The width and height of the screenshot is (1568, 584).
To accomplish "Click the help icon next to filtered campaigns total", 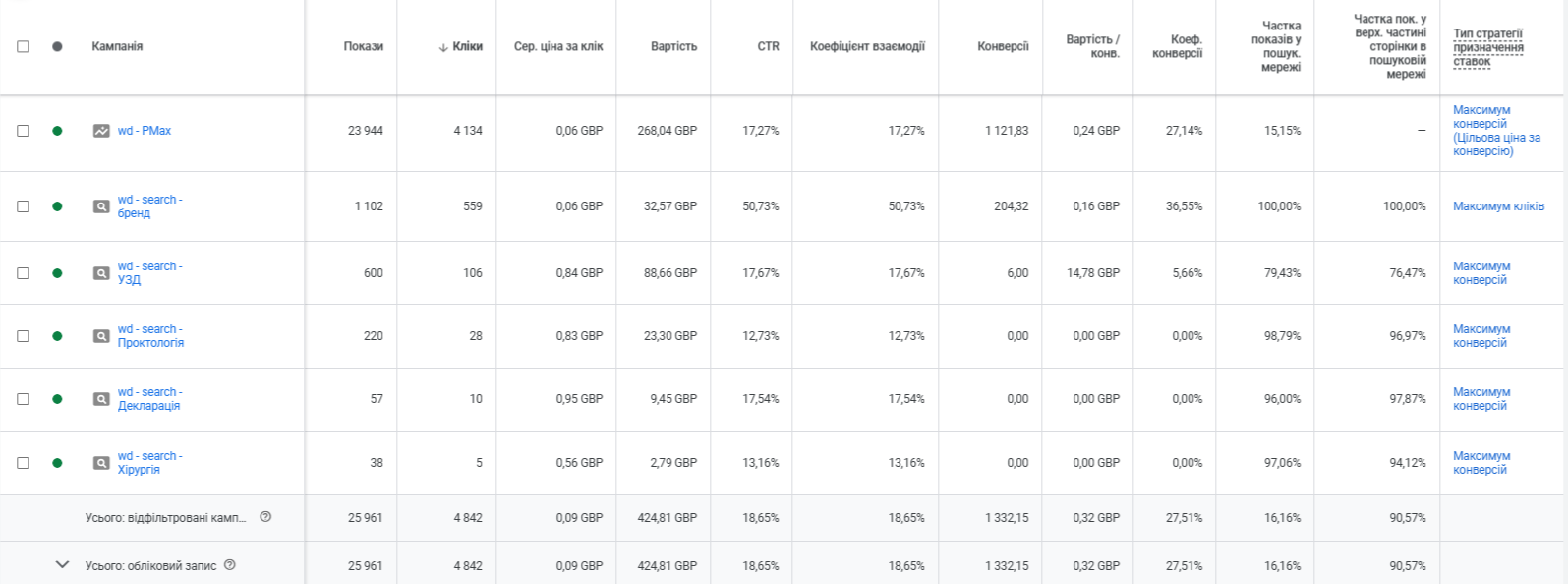I will coord(265,517).
